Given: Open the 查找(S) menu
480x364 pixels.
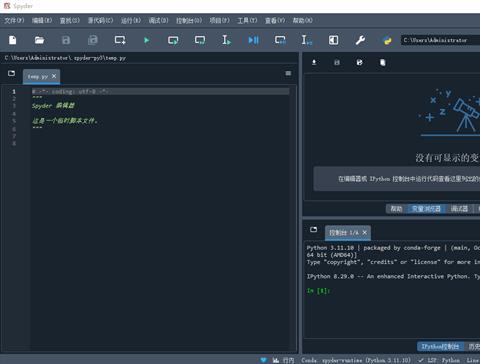Looking at the screenshot, I should click(x=70, y=20).
